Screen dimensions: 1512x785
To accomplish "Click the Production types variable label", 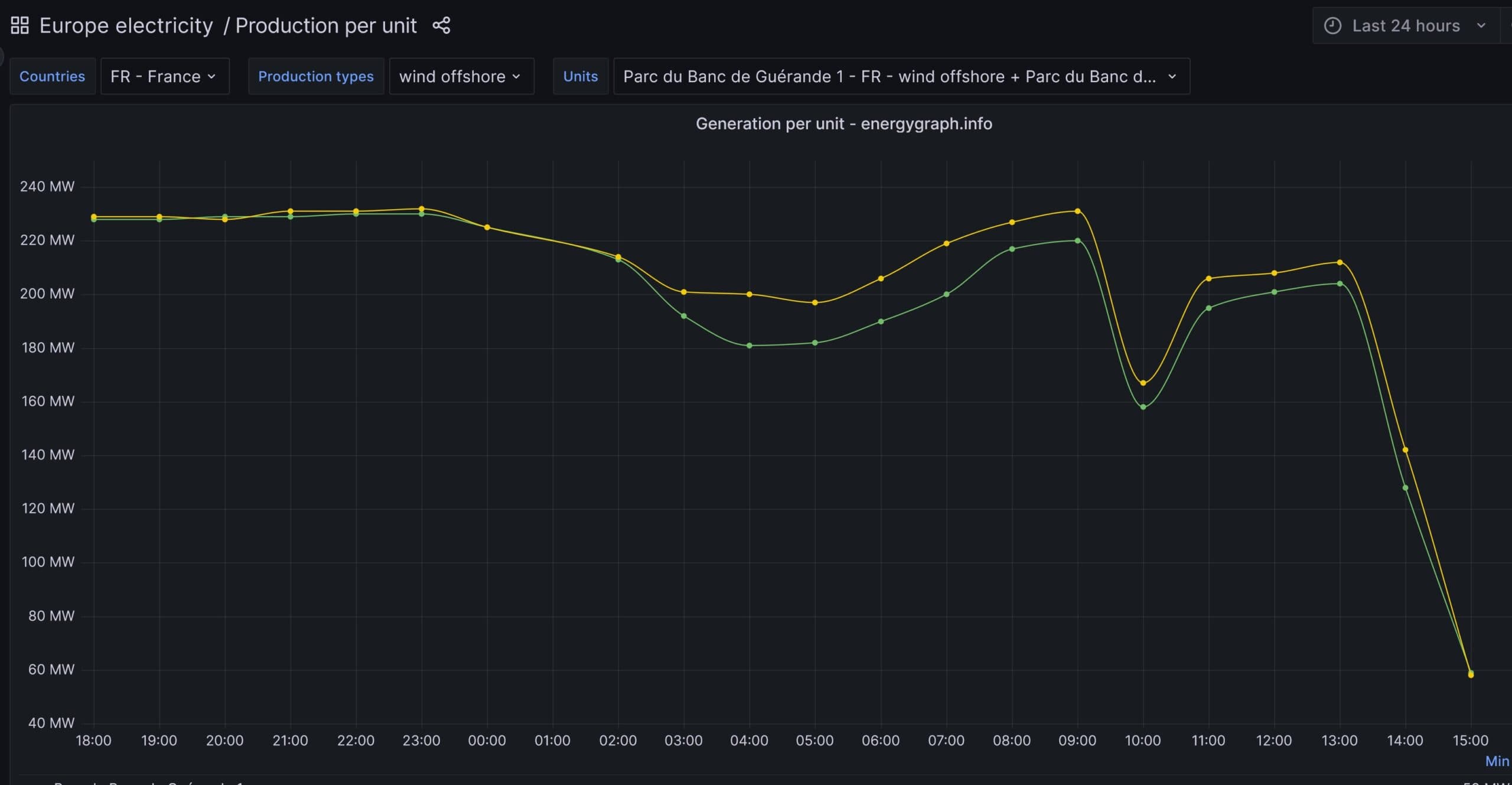I will click(x=315, y=76).
